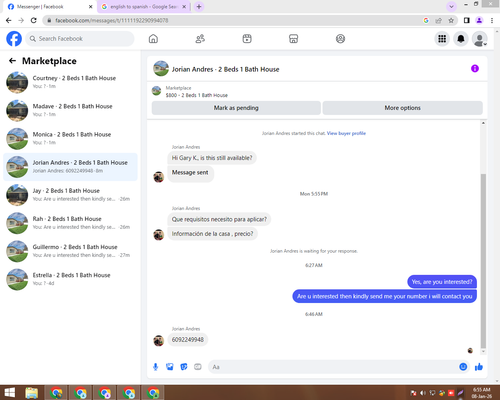Image resolution: width=500 pixels, height=400 pixels.
Task: Click the listing thumbnail in the chat header
Action: pyautogui.click(x=161, y=69)
